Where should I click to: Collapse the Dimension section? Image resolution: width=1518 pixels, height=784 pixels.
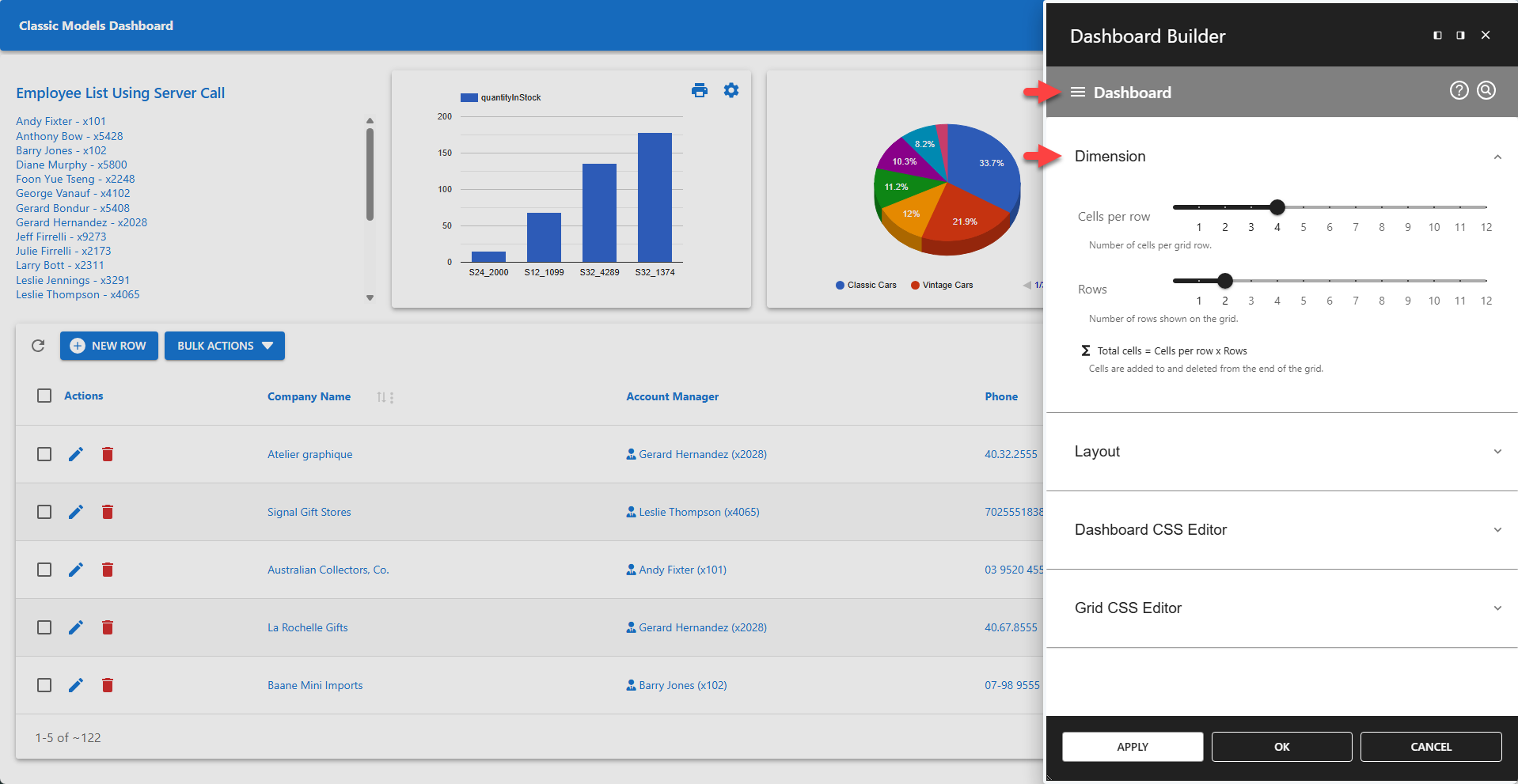(x=1497, y=157)
